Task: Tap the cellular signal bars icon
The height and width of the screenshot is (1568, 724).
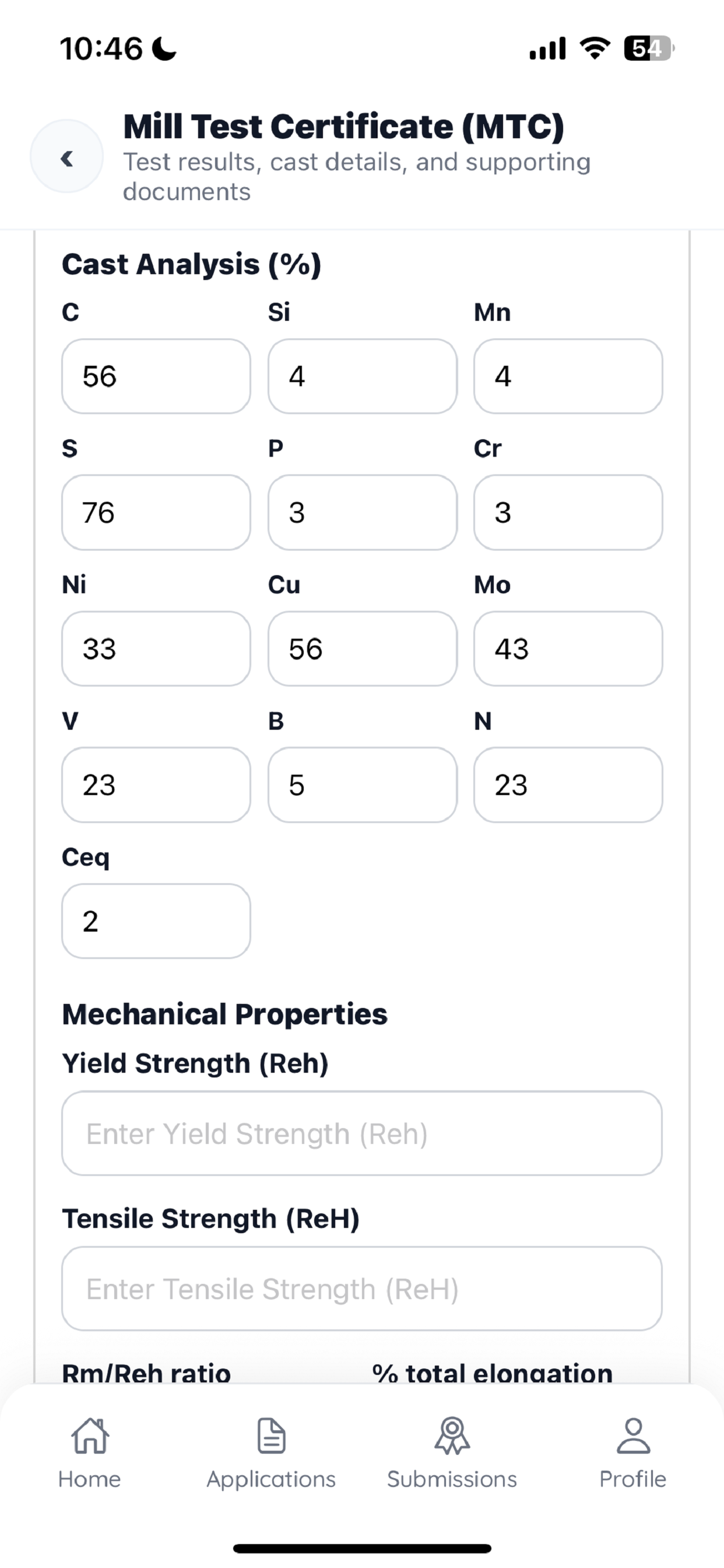Action: [547, 48]
